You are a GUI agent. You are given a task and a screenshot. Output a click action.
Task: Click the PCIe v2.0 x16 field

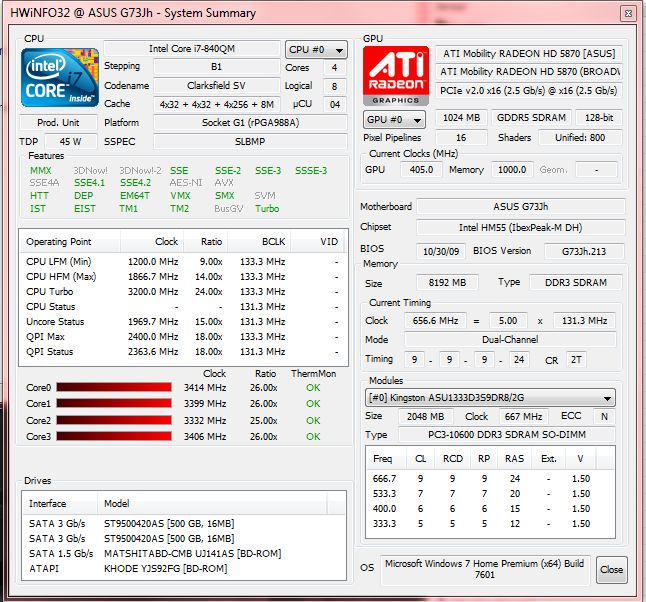529,91
